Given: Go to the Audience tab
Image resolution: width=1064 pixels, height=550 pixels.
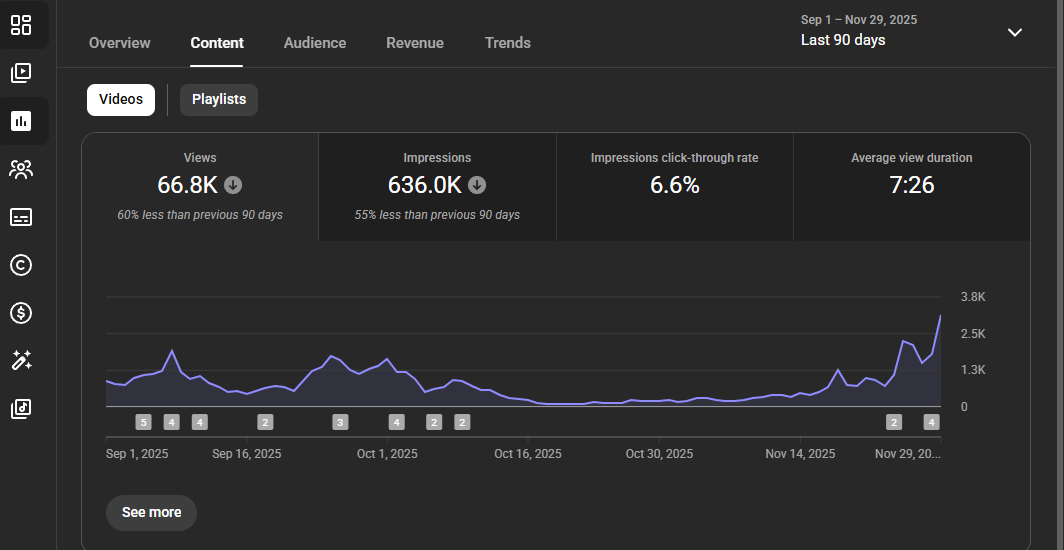Looking at the screenshot, I should pyautogui.click(x=315, y=43).
